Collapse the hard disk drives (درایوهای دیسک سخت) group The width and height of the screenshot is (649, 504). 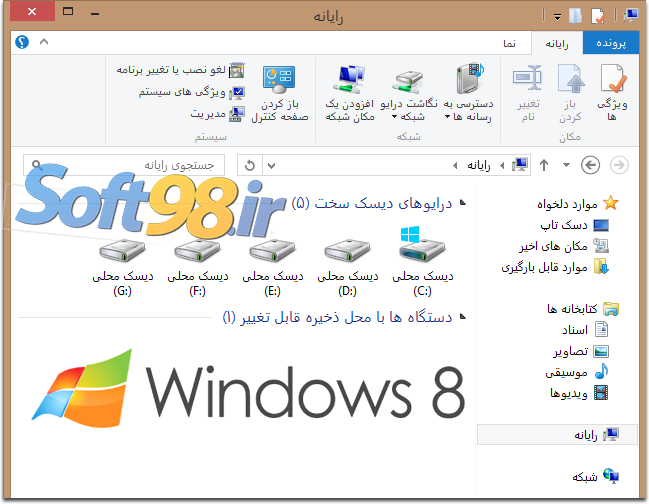click(x=463, y=203)
